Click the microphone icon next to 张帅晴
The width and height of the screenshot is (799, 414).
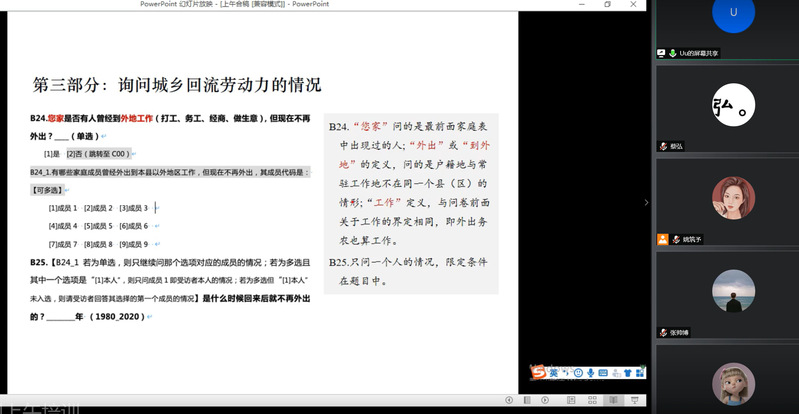pos(662,332)
